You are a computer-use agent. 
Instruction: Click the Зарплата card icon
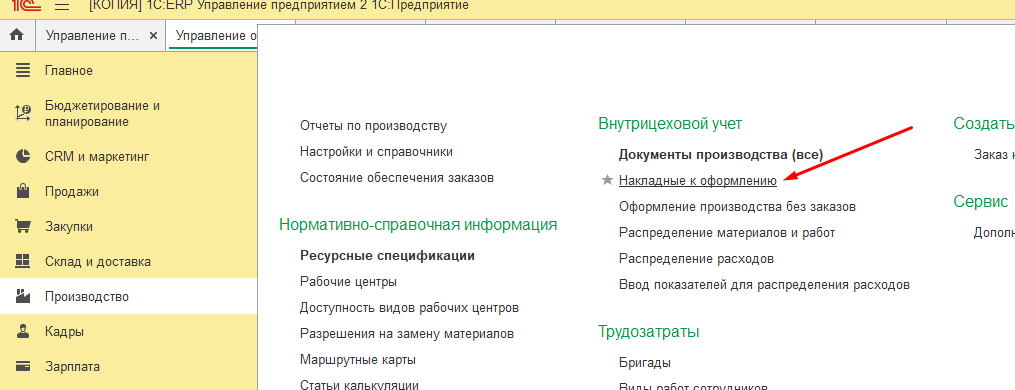pyautogui.click(x=23, y=367)
